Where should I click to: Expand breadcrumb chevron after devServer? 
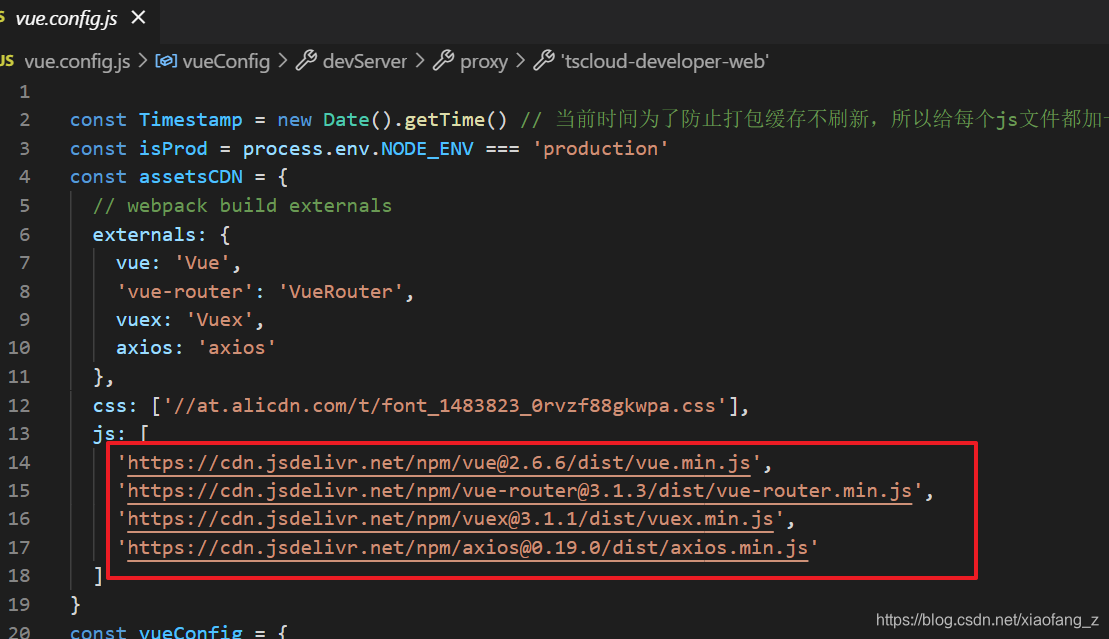tap(420, 61)
